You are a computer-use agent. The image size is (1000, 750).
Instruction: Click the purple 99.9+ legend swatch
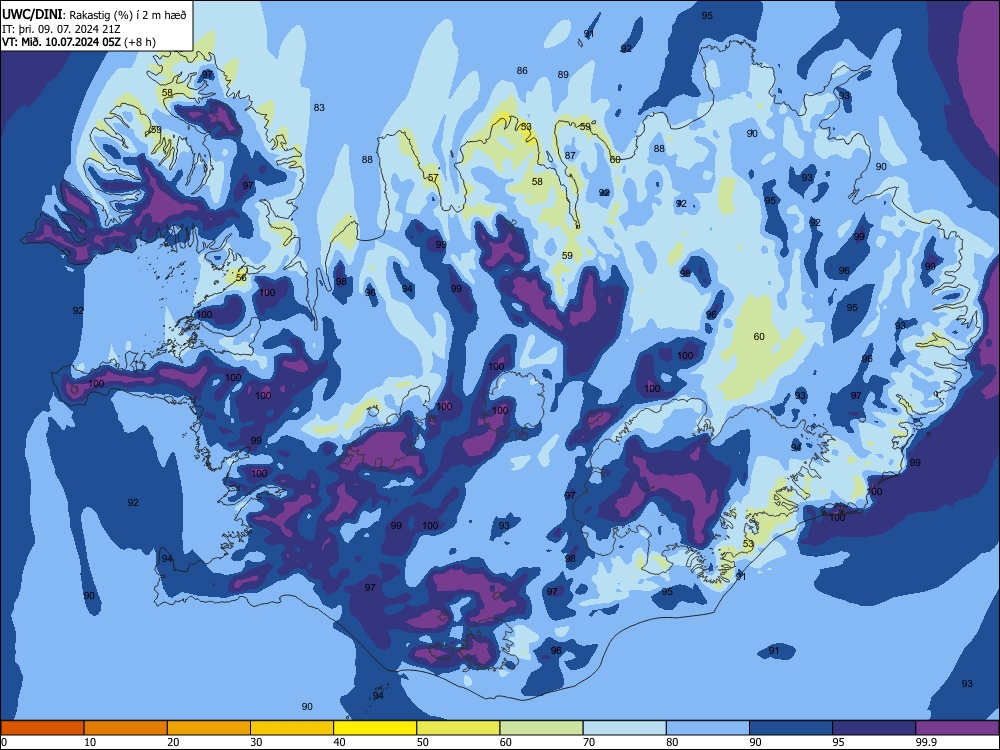coord(957,728)
